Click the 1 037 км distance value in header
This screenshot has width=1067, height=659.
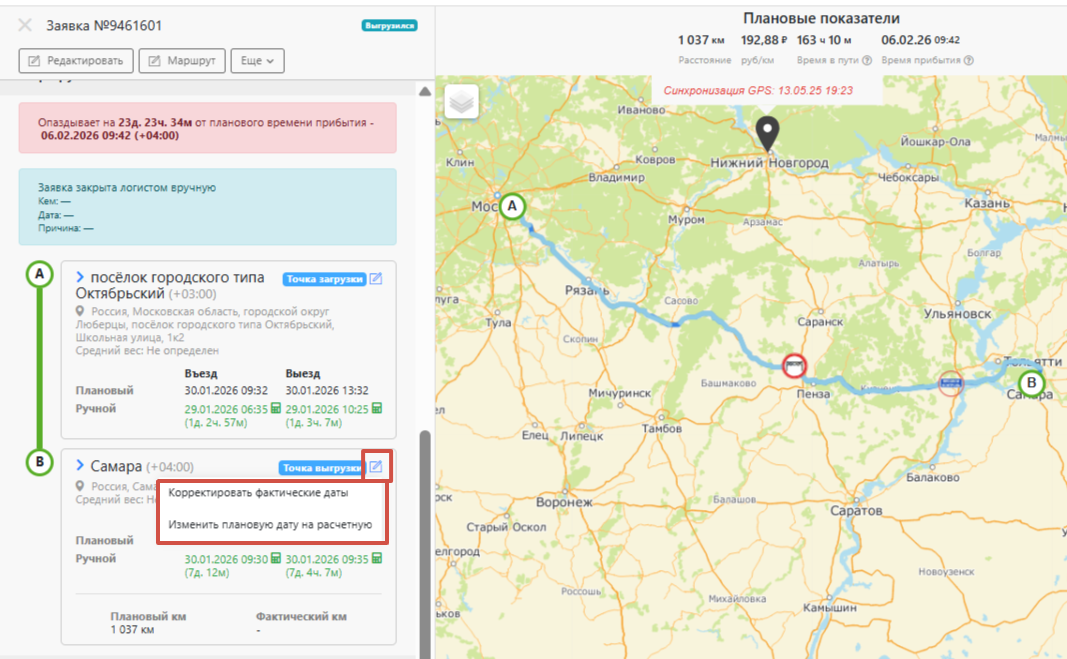701,40
